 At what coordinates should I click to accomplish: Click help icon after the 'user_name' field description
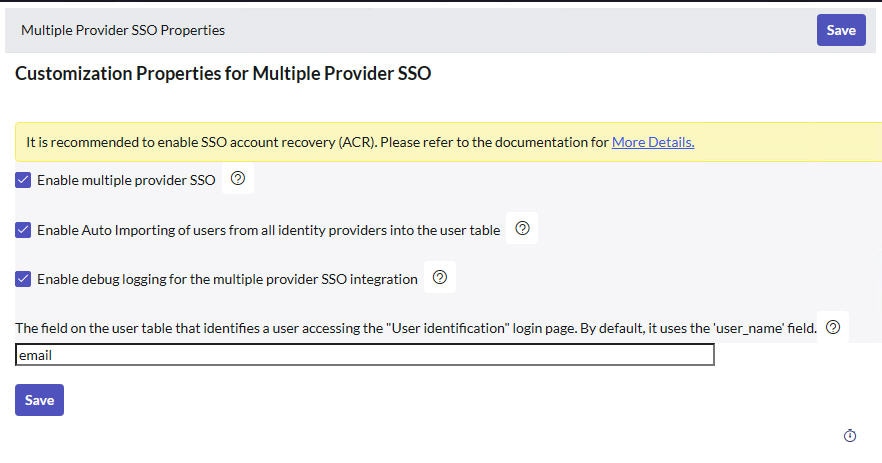832,327
